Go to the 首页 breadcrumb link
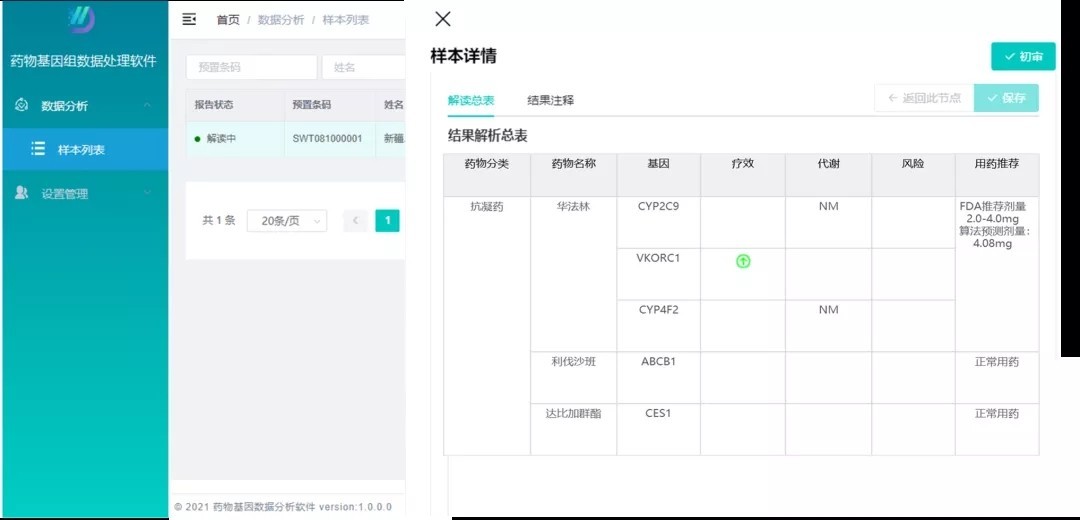Screen dimensions: 1080x520 pos(228,20)
